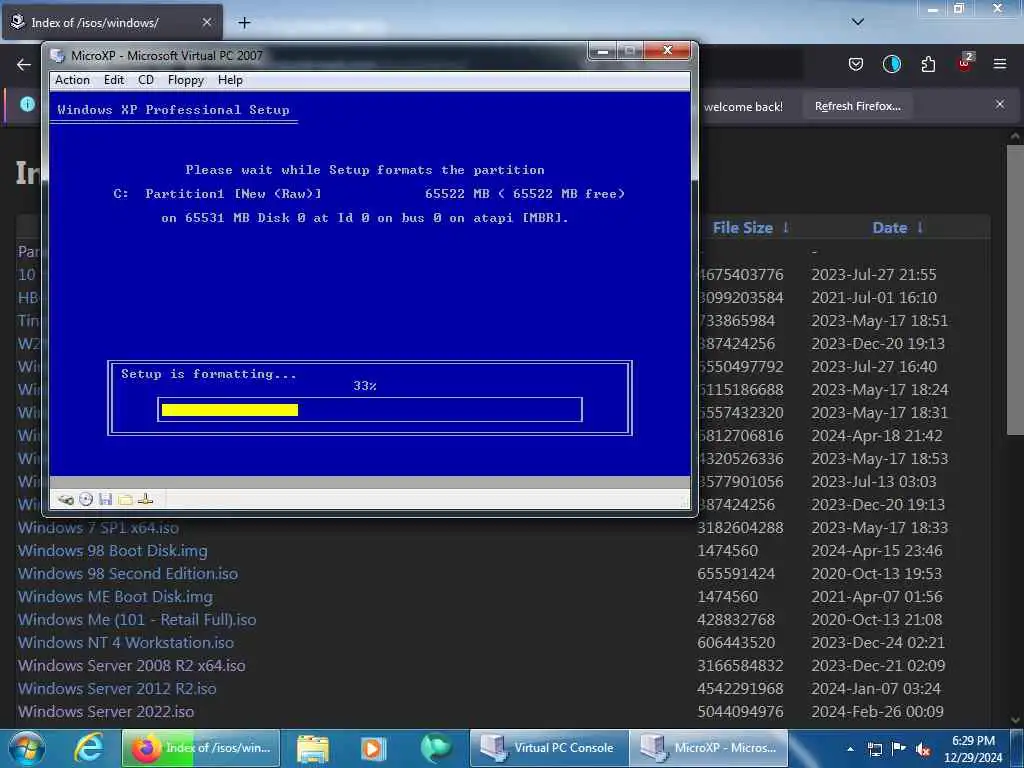Click the uBlock Origin icon with badge
Image resolution: width=1024 pixels, height=768 pixels.
tap(965, 63)
